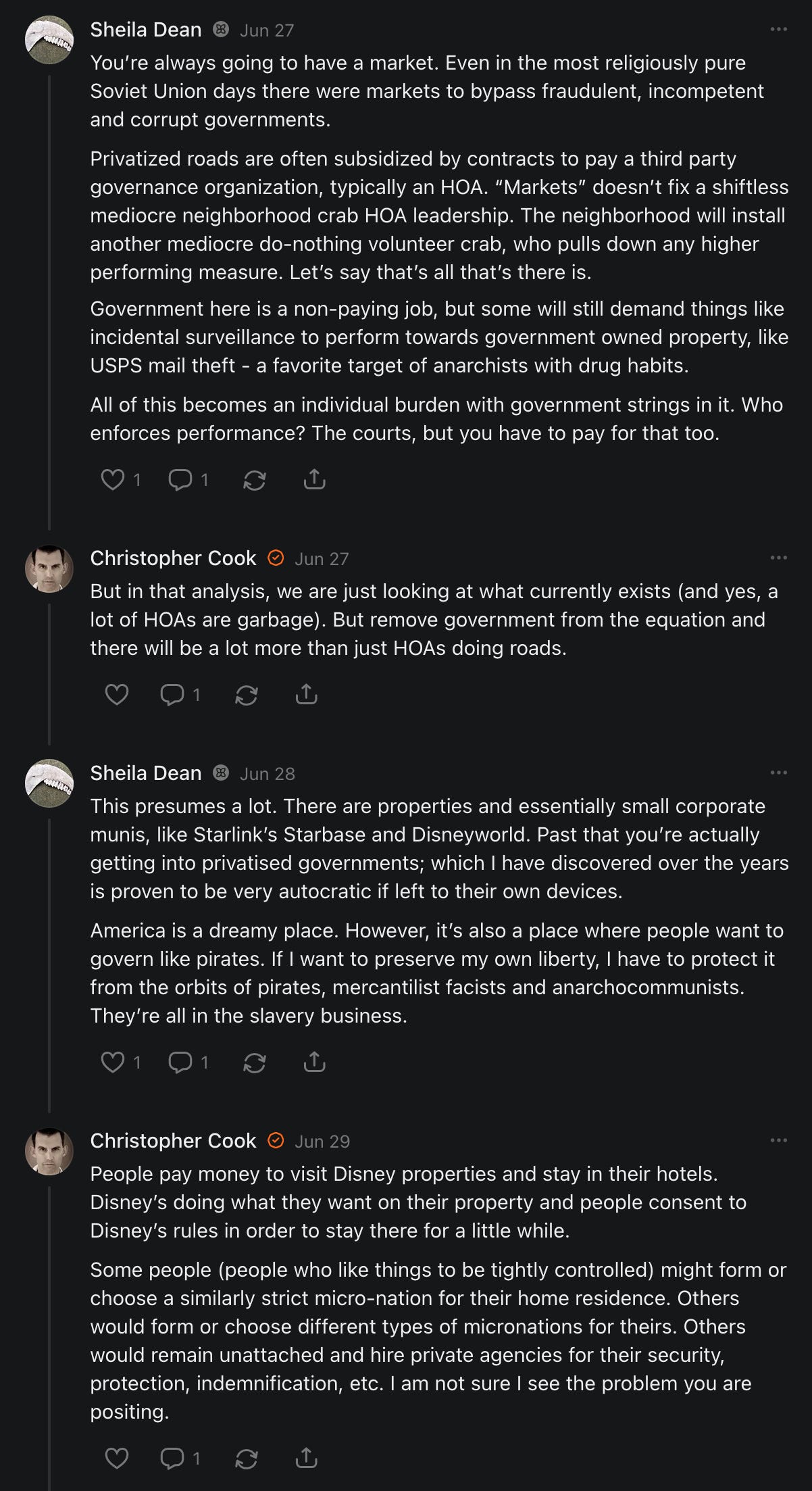The width and height of the screenshot is (812, 1491).
Task: Share Christopher Cook's Jun 29 comment
Action: coord(306,1459)
